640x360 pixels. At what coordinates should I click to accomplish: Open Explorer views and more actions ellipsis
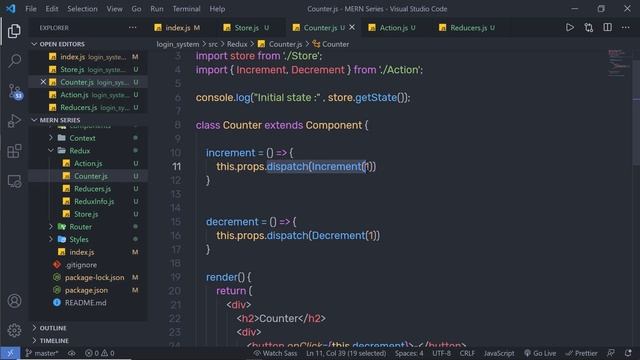pos(132,27)
